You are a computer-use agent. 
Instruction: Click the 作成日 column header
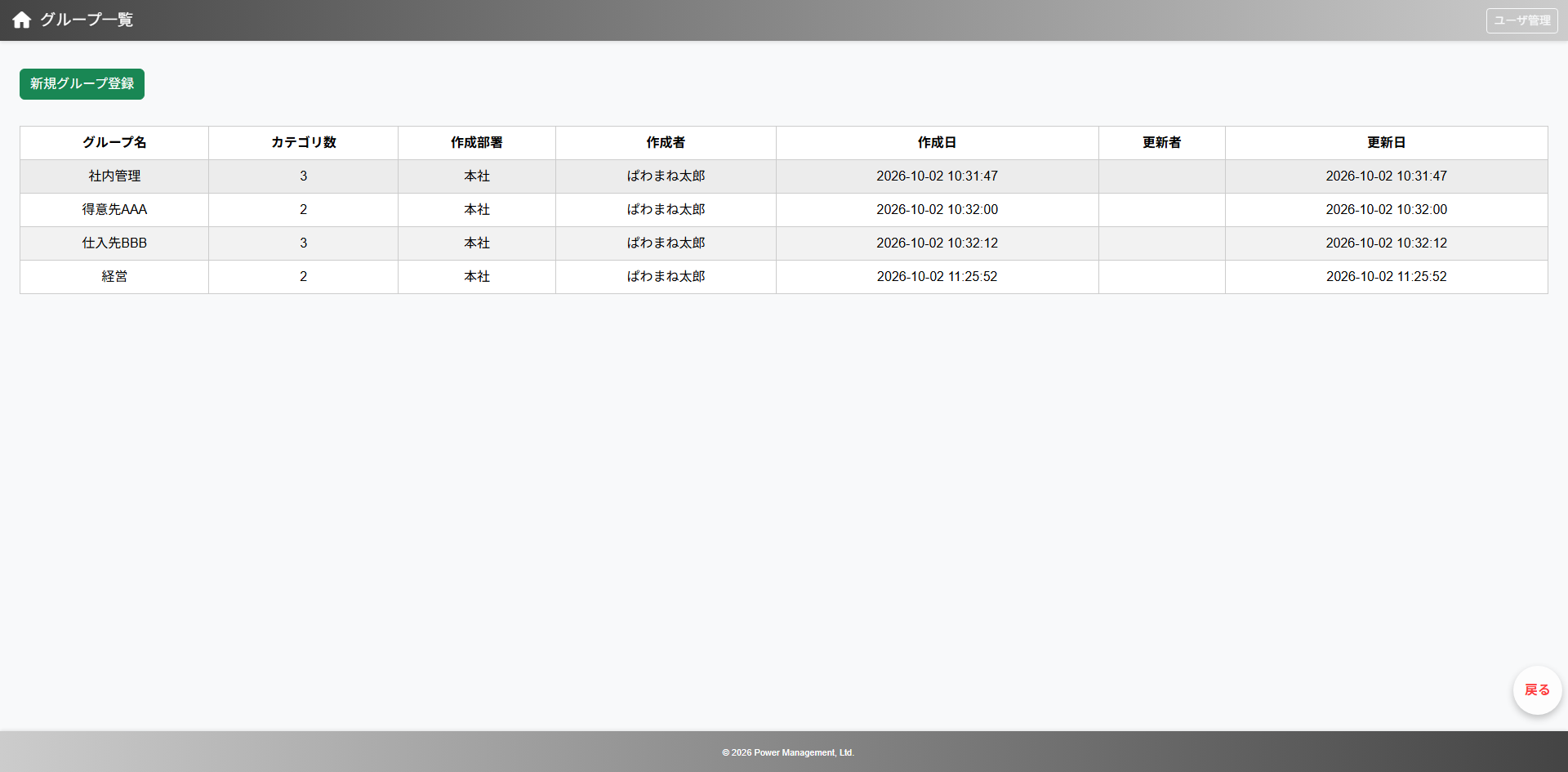pos(937,143)
